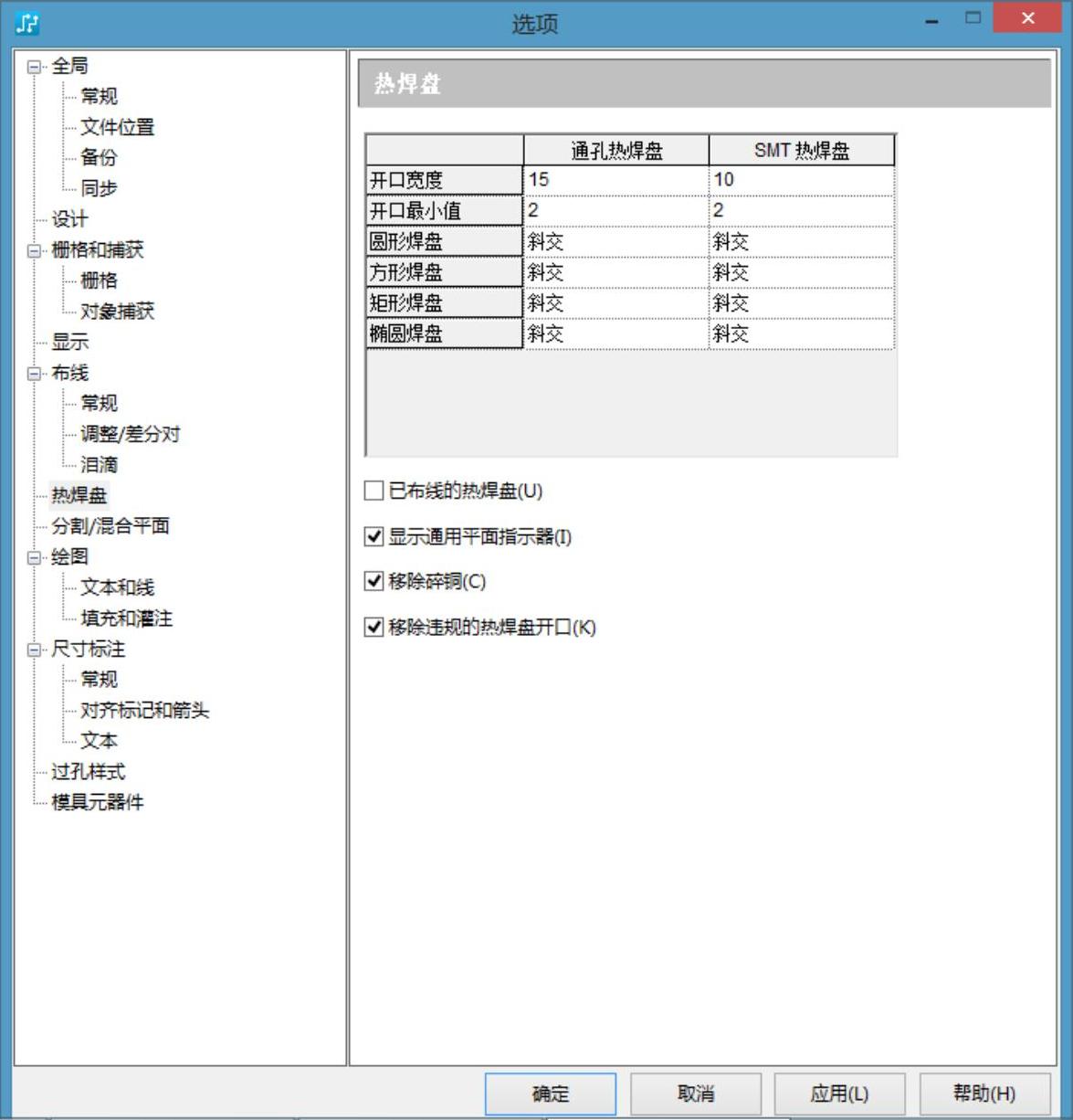Select 栅格 under 栅格和捕获
The width and height of the screenshot is (1073, 1120).
[x=99, y=280]
